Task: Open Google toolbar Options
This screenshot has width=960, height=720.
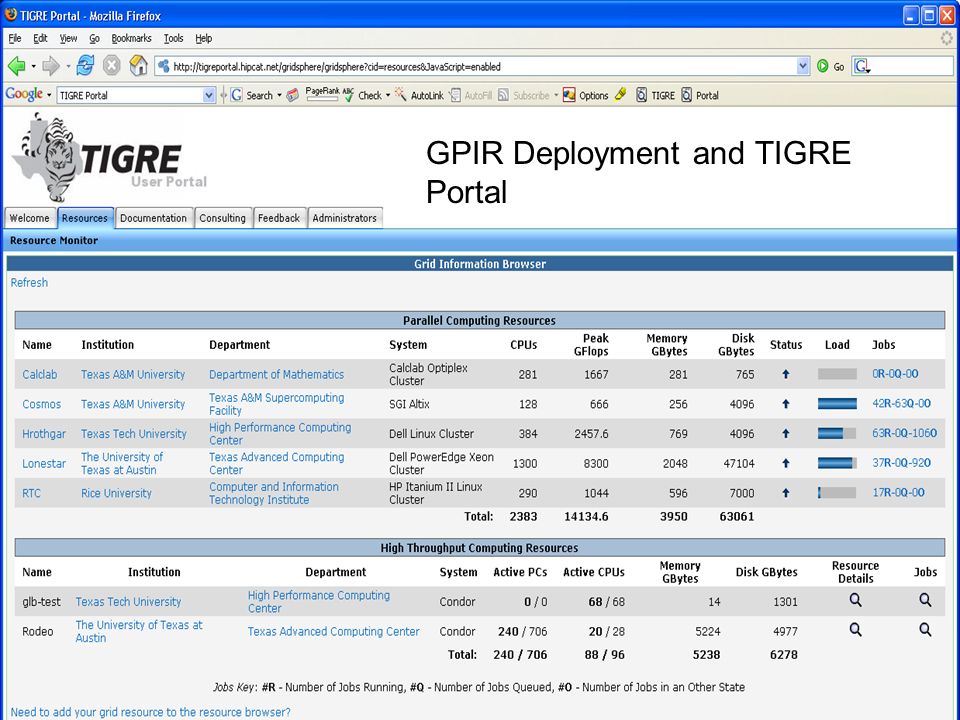Action: [x=585, y=96]
